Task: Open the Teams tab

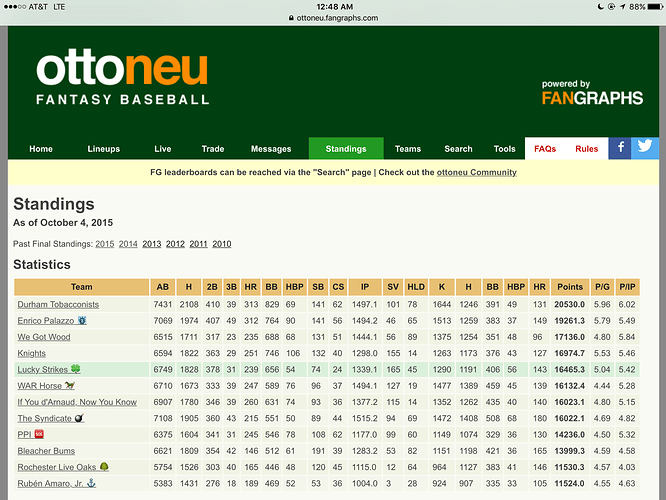Action: pos(408,149)
